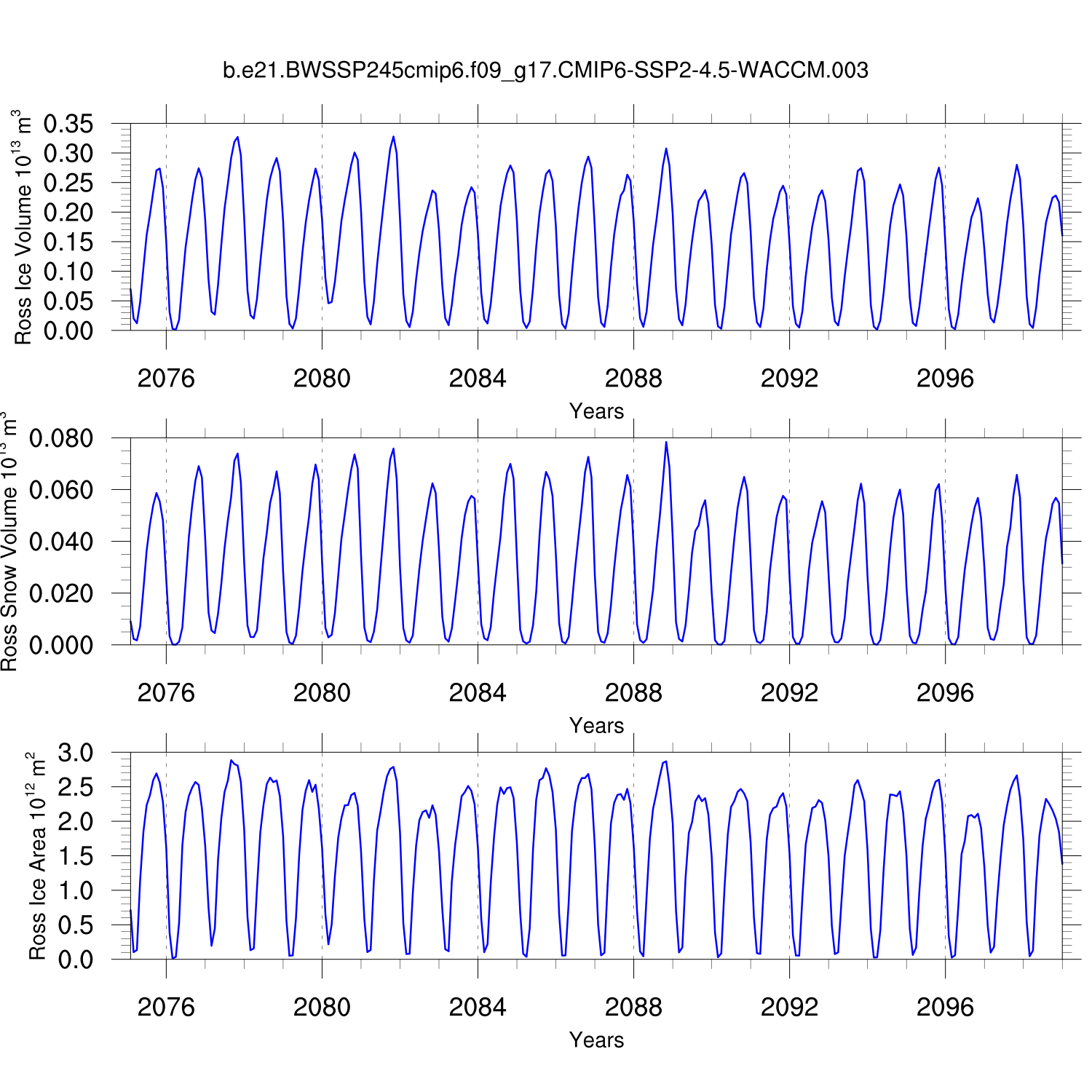Click 2076 tick label under ice volume plot
Viewport: 1092px width, 1092px height.
(x=166, y=379)
